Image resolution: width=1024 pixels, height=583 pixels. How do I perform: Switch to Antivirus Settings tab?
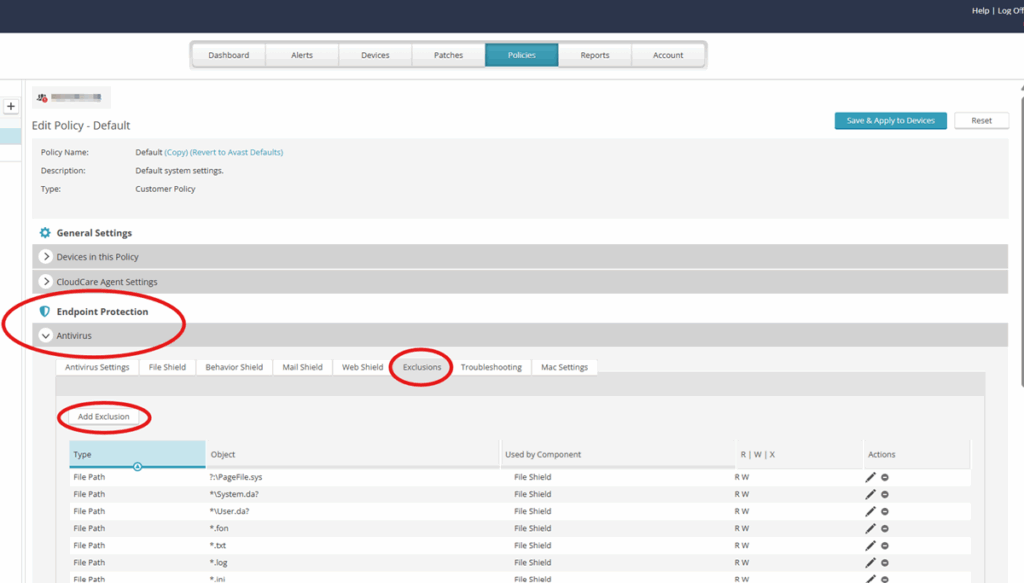(97, 367)
